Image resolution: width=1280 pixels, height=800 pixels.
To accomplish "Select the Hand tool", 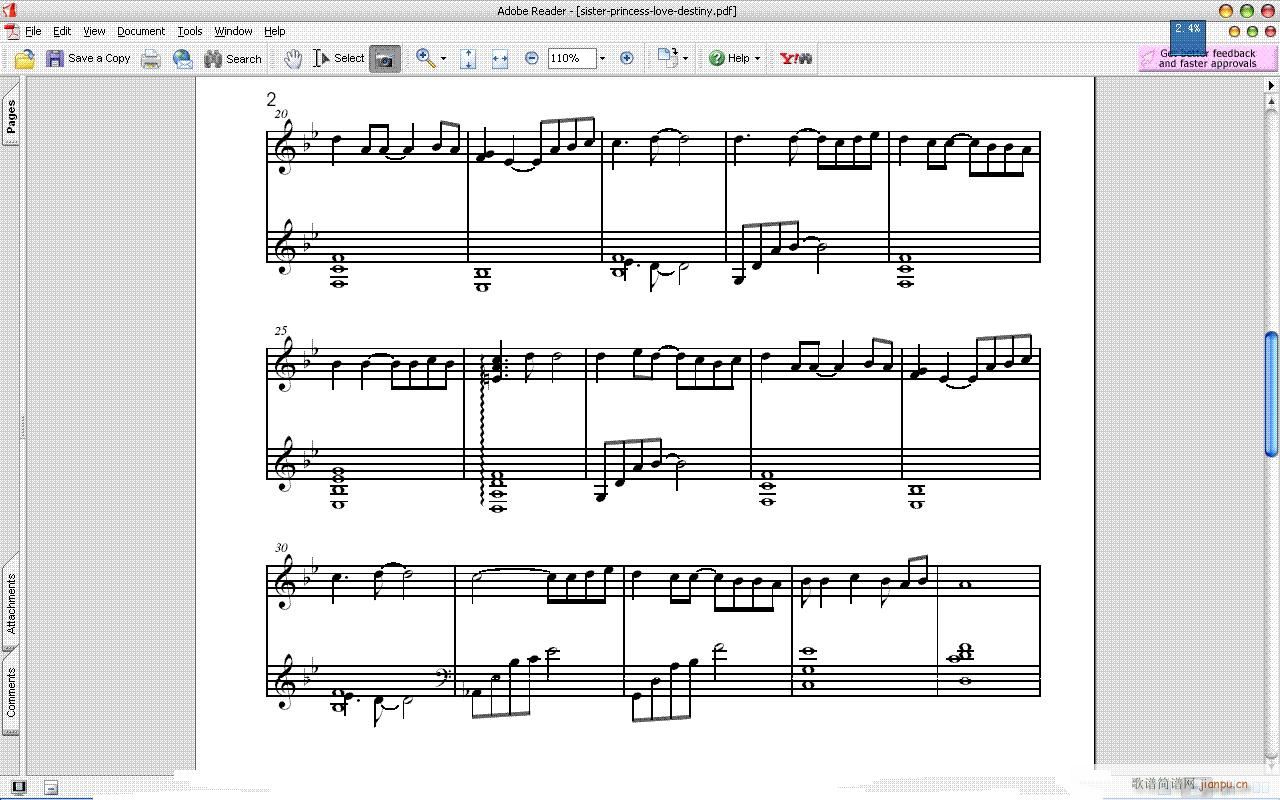I will 292,59.
